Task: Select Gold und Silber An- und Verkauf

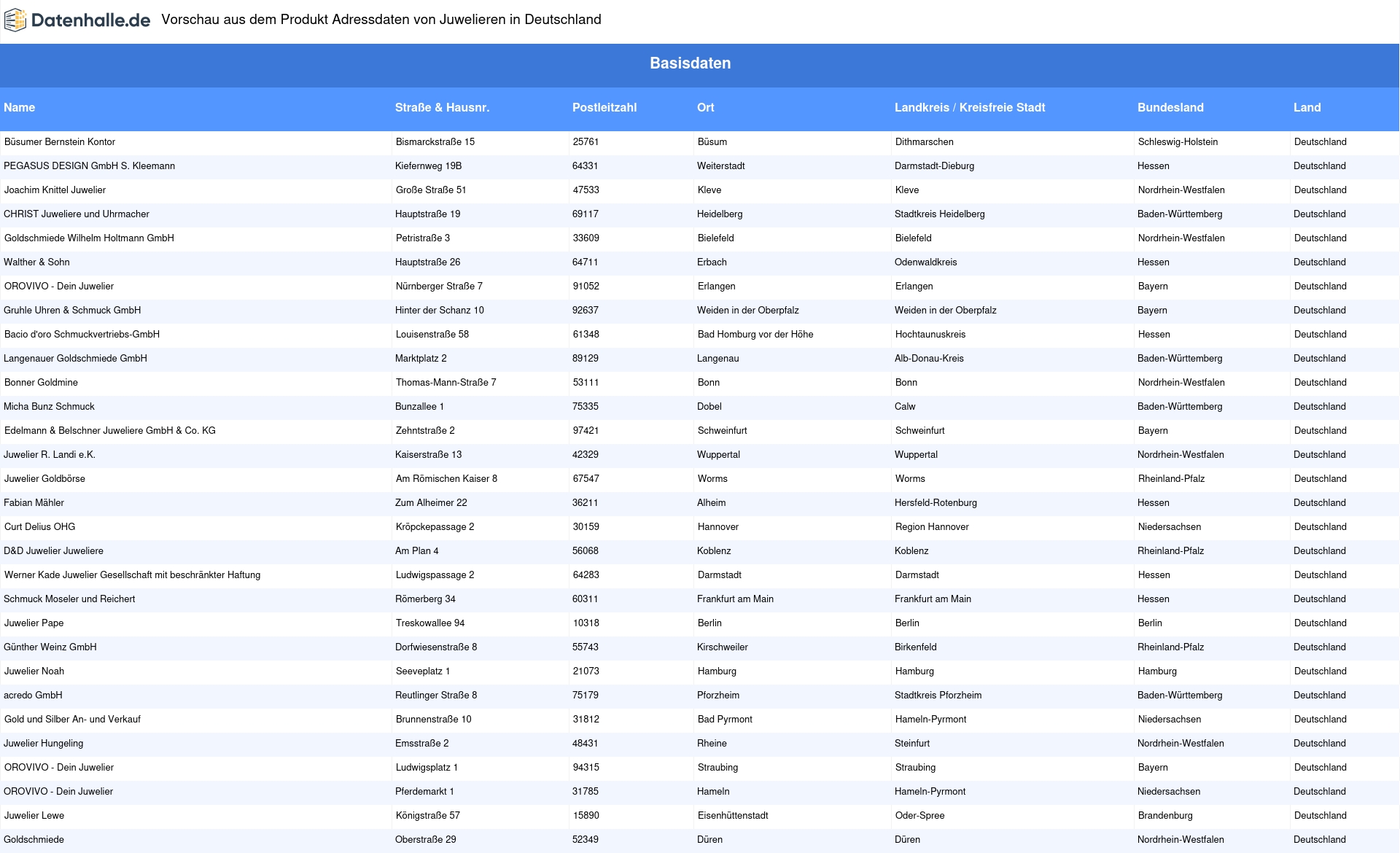Action: [73, 720]
